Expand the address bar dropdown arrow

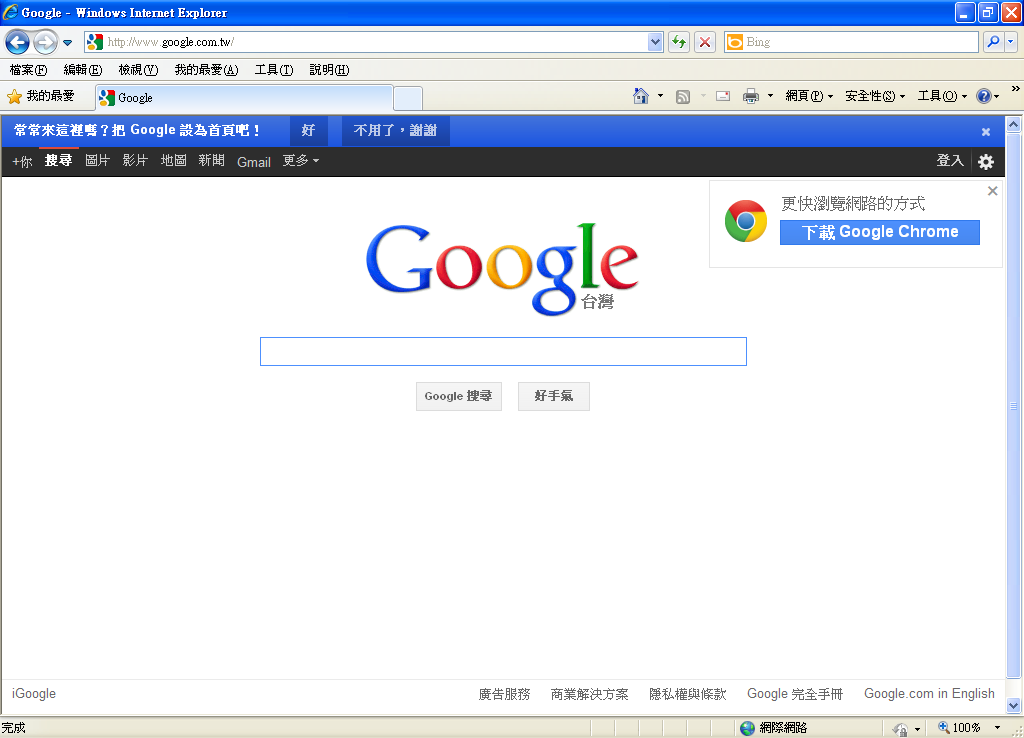point(655,42)
